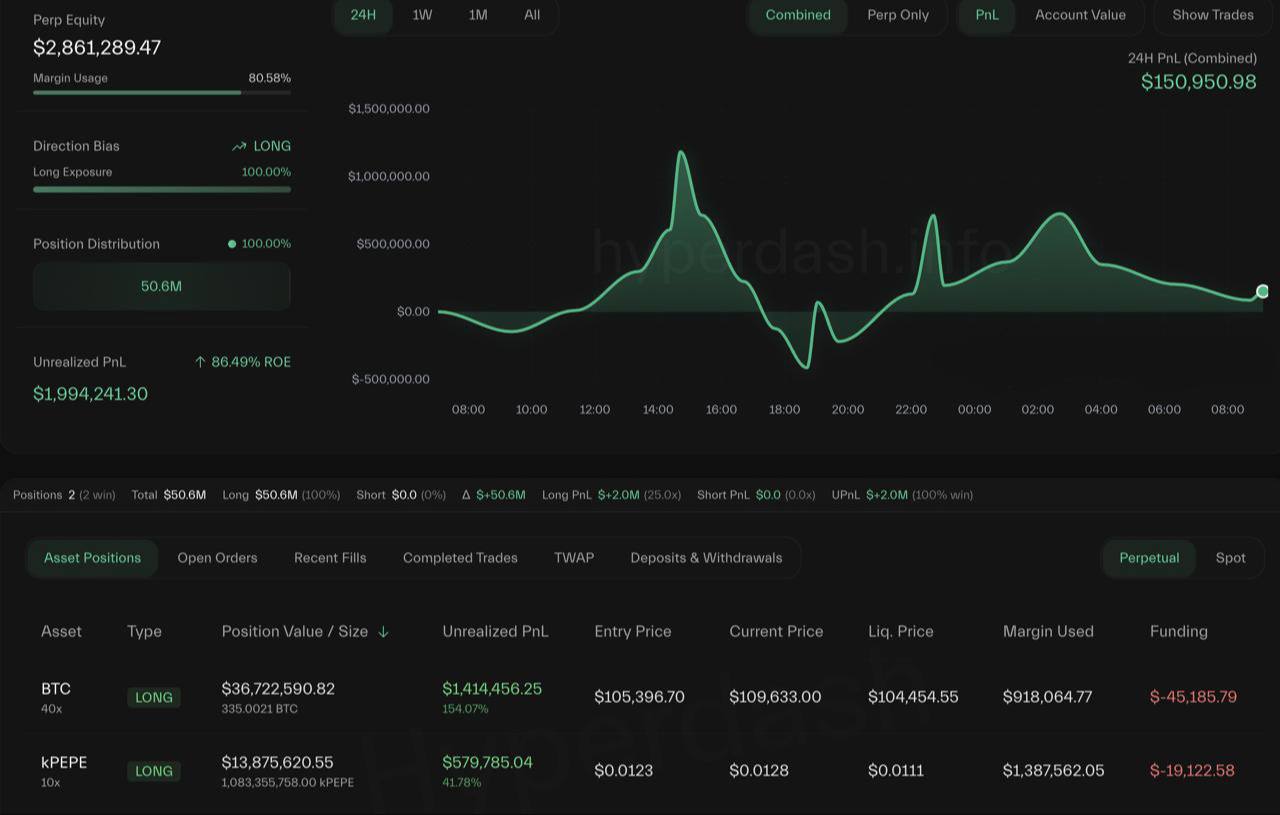The image size is (1280, 815).
Task: Click the Liq. Price column header
Action: coord(901,632)
